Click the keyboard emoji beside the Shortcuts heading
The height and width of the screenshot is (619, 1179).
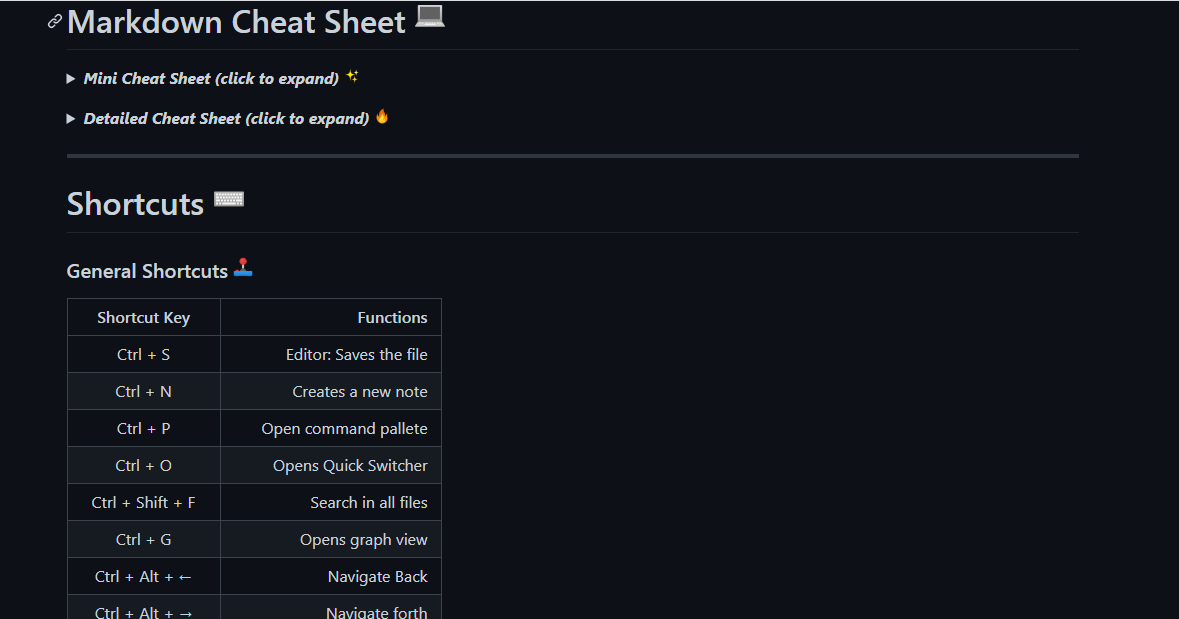pyautogui.click(x=229, y=198)
